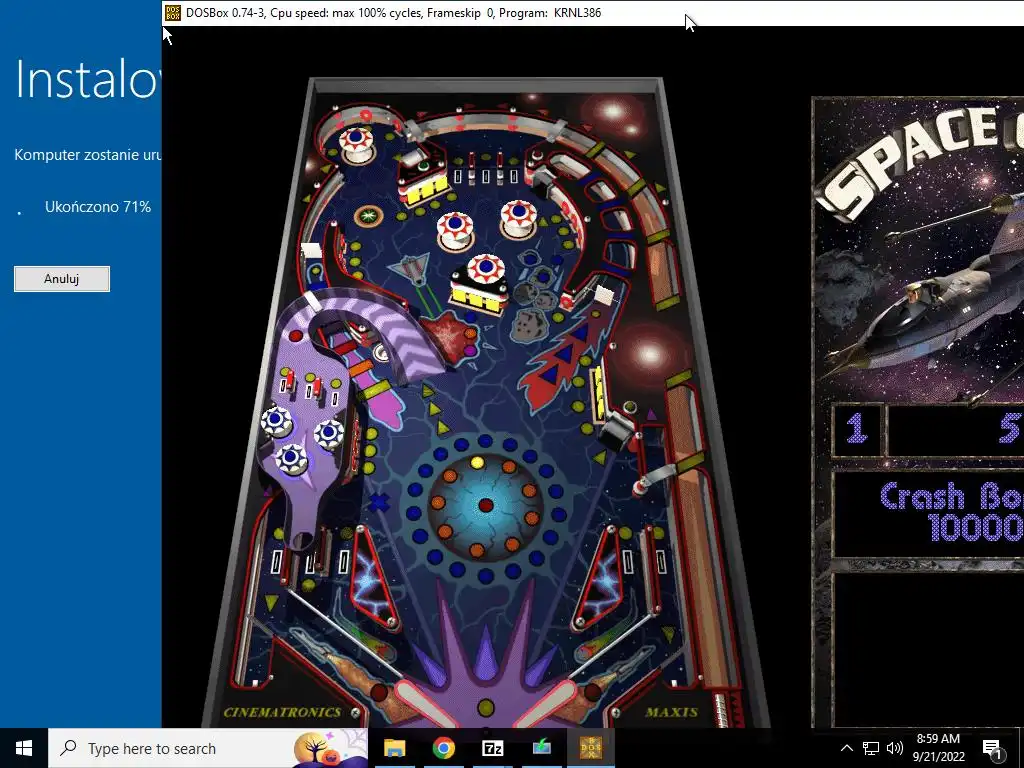
Task: Click DOSBox window title text
Action: [x=393, y=12]
